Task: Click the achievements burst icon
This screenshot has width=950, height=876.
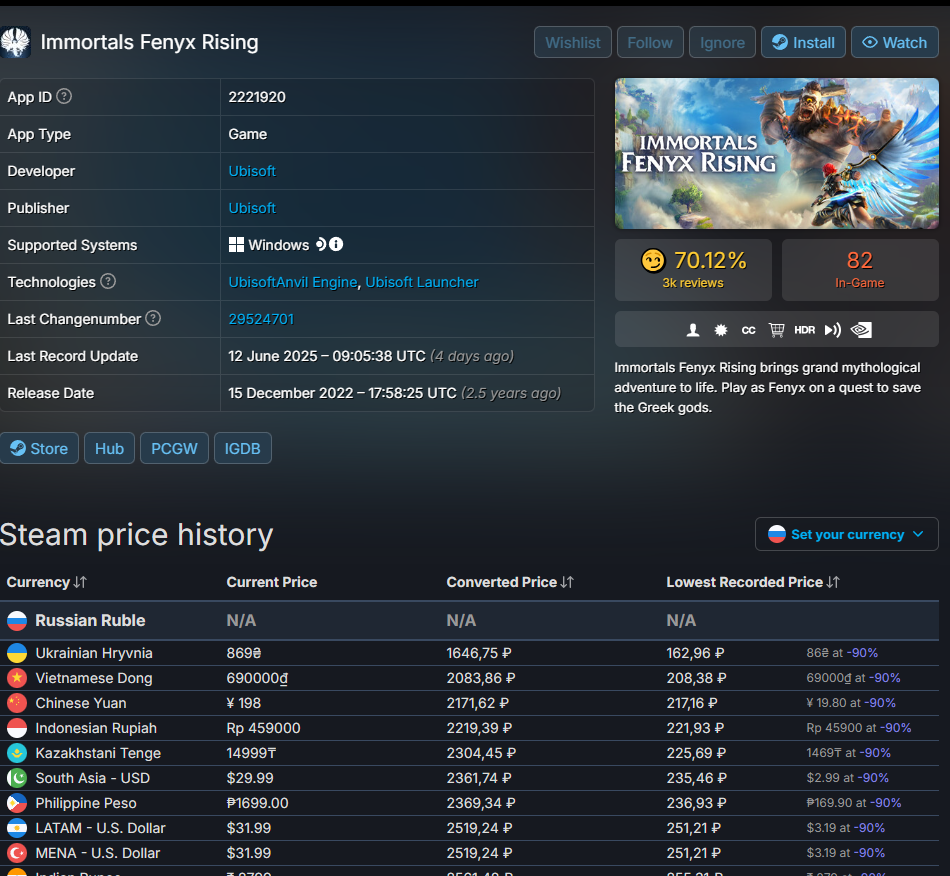Action: (x=720, y=330)
